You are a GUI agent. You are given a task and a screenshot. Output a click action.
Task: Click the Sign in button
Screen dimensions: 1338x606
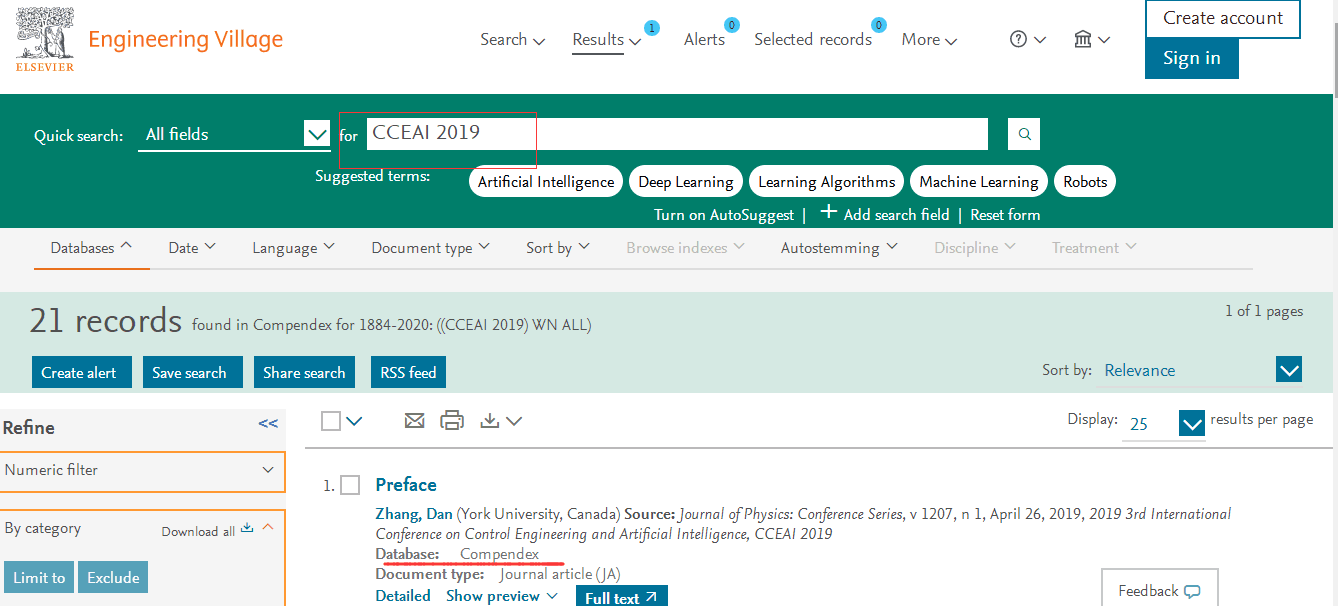1191,58
